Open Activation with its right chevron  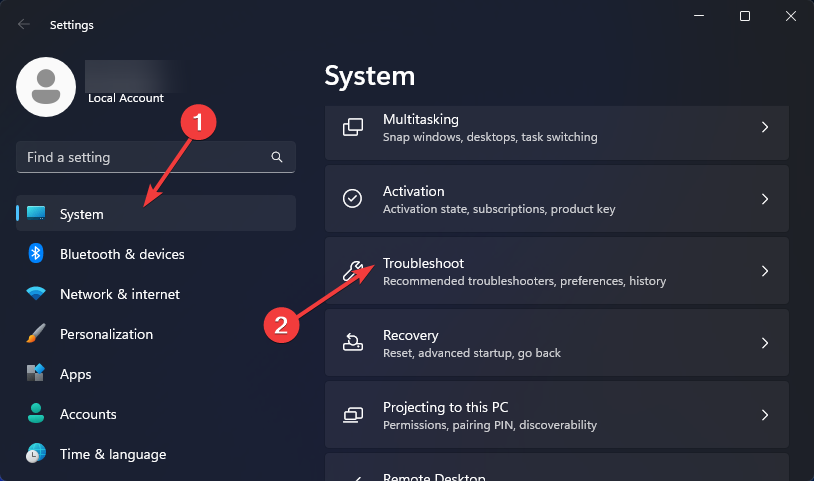tap(765, 199)
